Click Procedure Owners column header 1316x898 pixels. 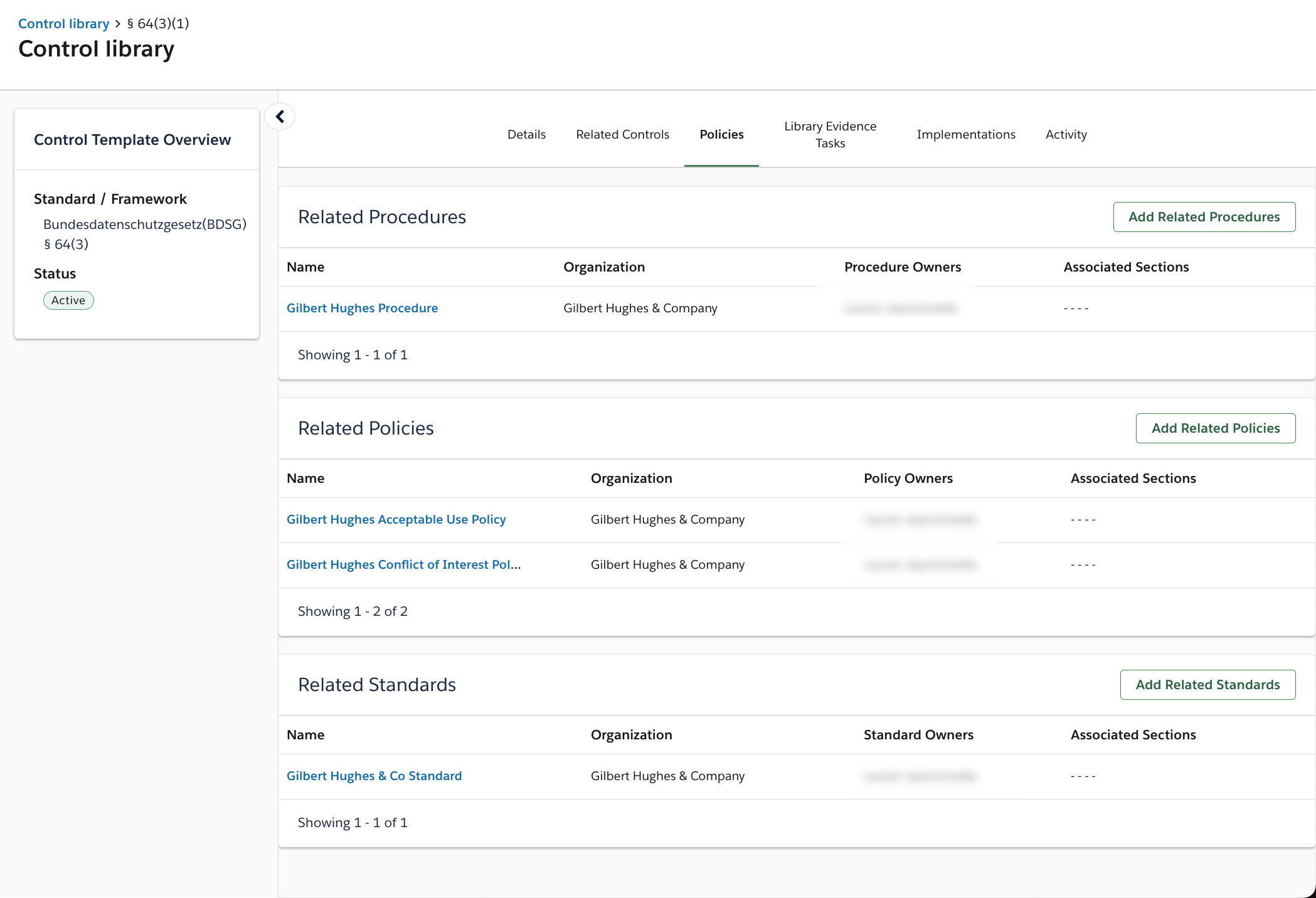pyautogui.click(x=902, y=267)
